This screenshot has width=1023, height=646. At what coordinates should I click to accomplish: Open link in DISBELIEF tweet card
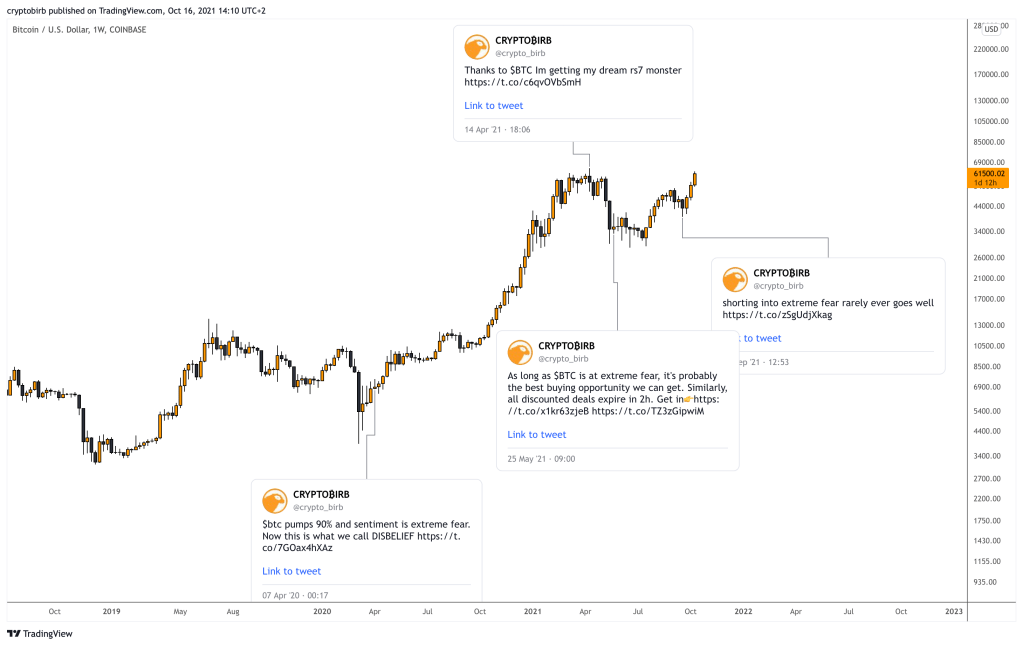[x=291, y=572]
